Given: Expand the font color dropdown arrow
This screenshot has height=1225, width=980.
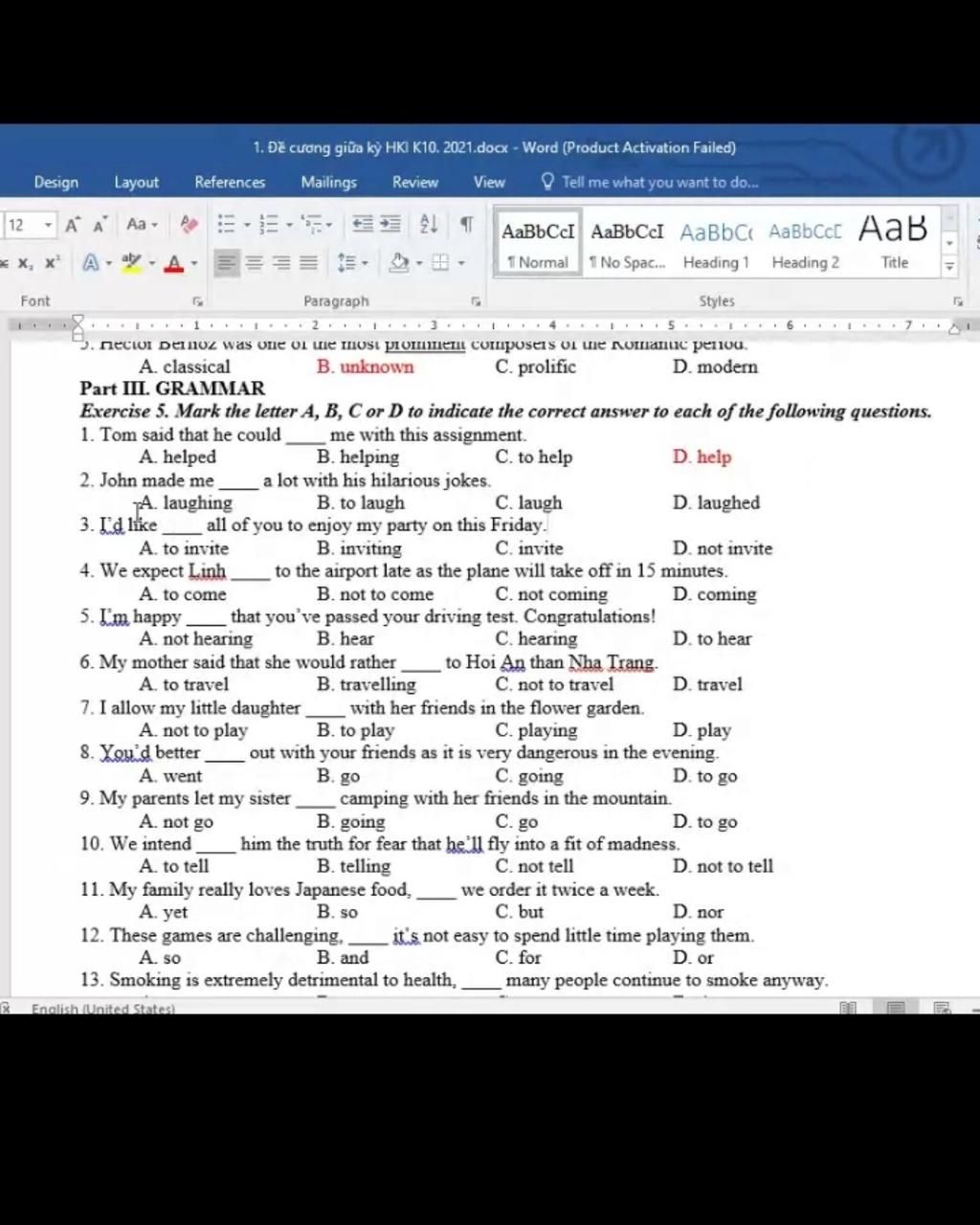Looking at the screenshot, I should (193, 263).
